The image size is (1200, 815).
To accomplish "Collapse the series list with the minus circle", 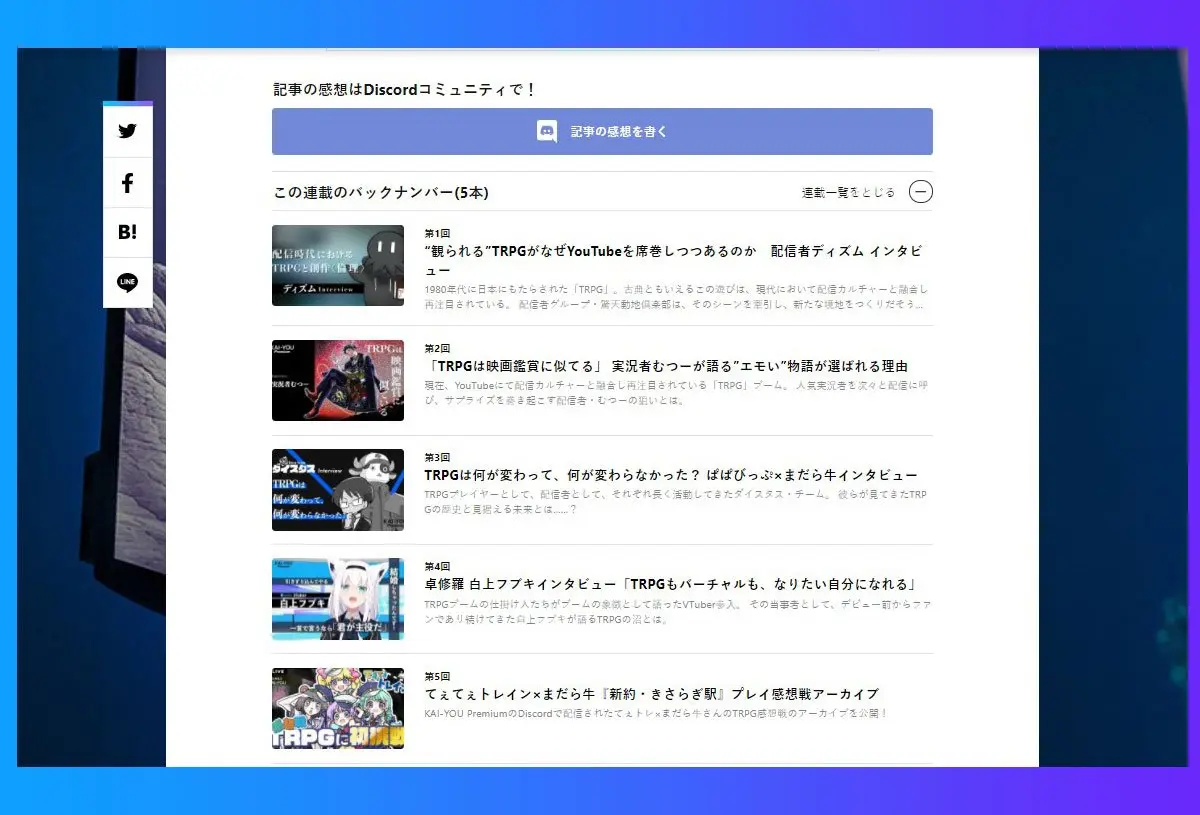I will tap(921, 192).
